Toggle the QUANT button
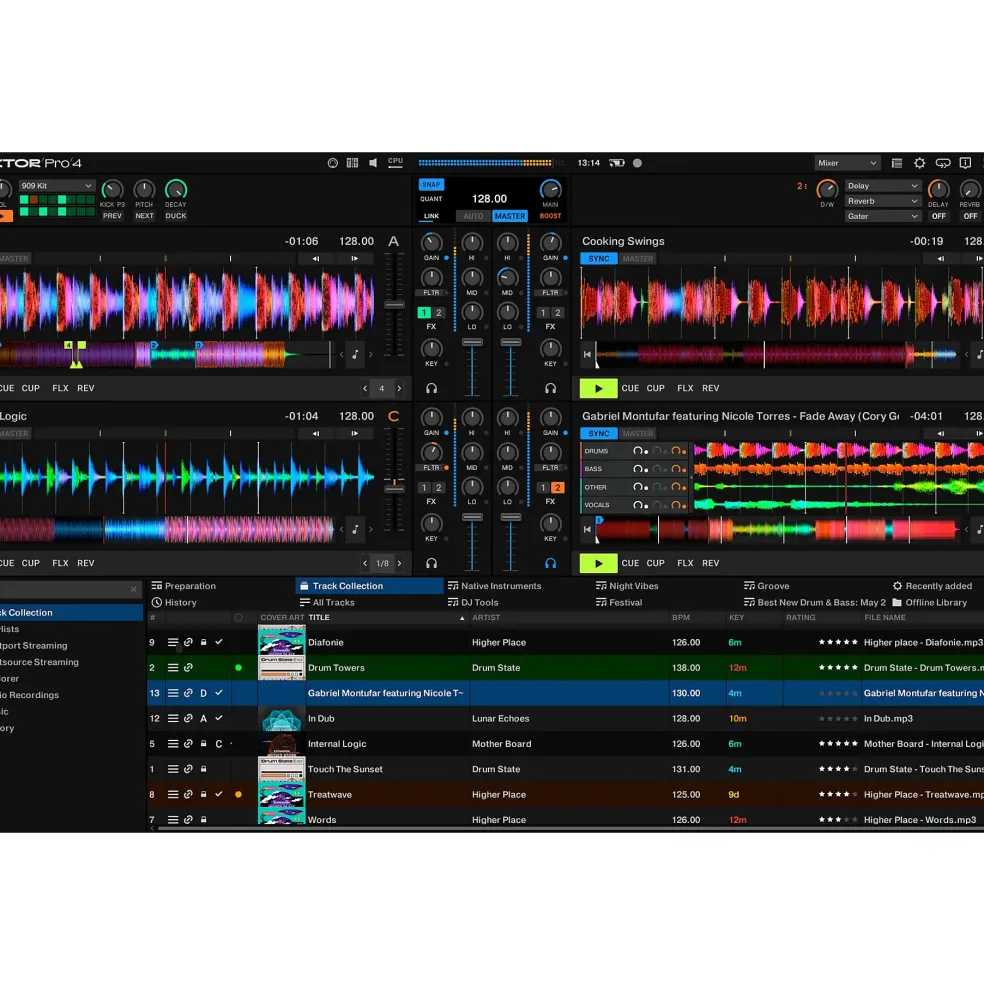The image size is (984, 985). coord(431,199)
